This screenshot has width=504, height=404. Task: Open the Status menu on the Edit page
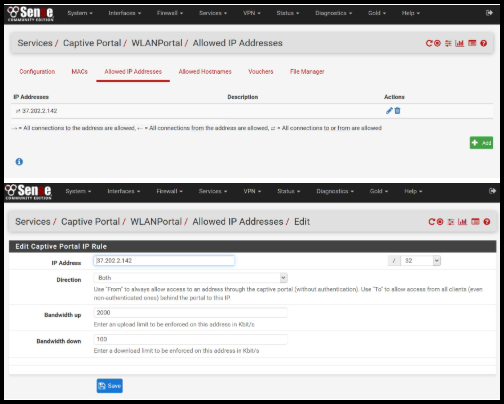pos(289,191)
